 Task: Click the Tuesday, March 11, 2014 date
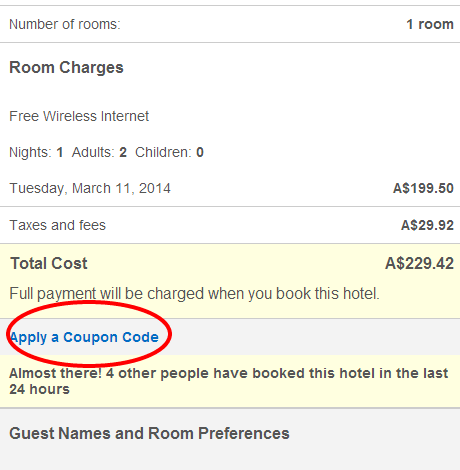(90, 188)
